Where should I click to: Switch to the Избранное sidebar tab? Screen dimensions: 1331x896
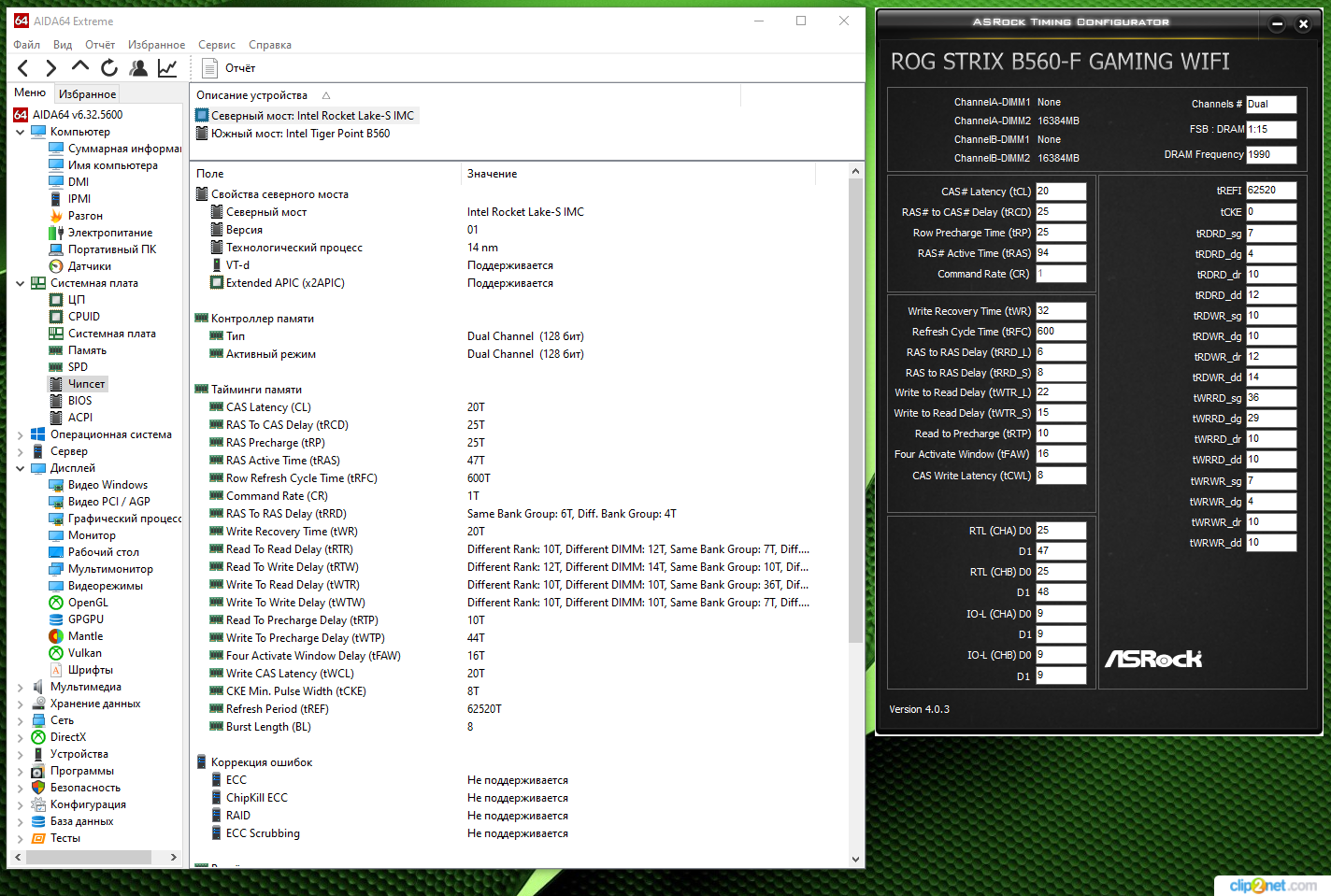click(x=88, y=93)
